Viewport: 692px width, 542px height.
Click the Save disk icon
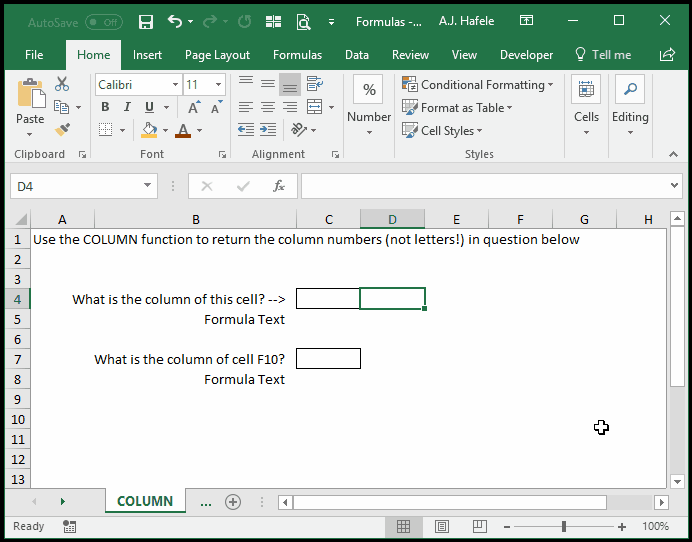[146, 21]
